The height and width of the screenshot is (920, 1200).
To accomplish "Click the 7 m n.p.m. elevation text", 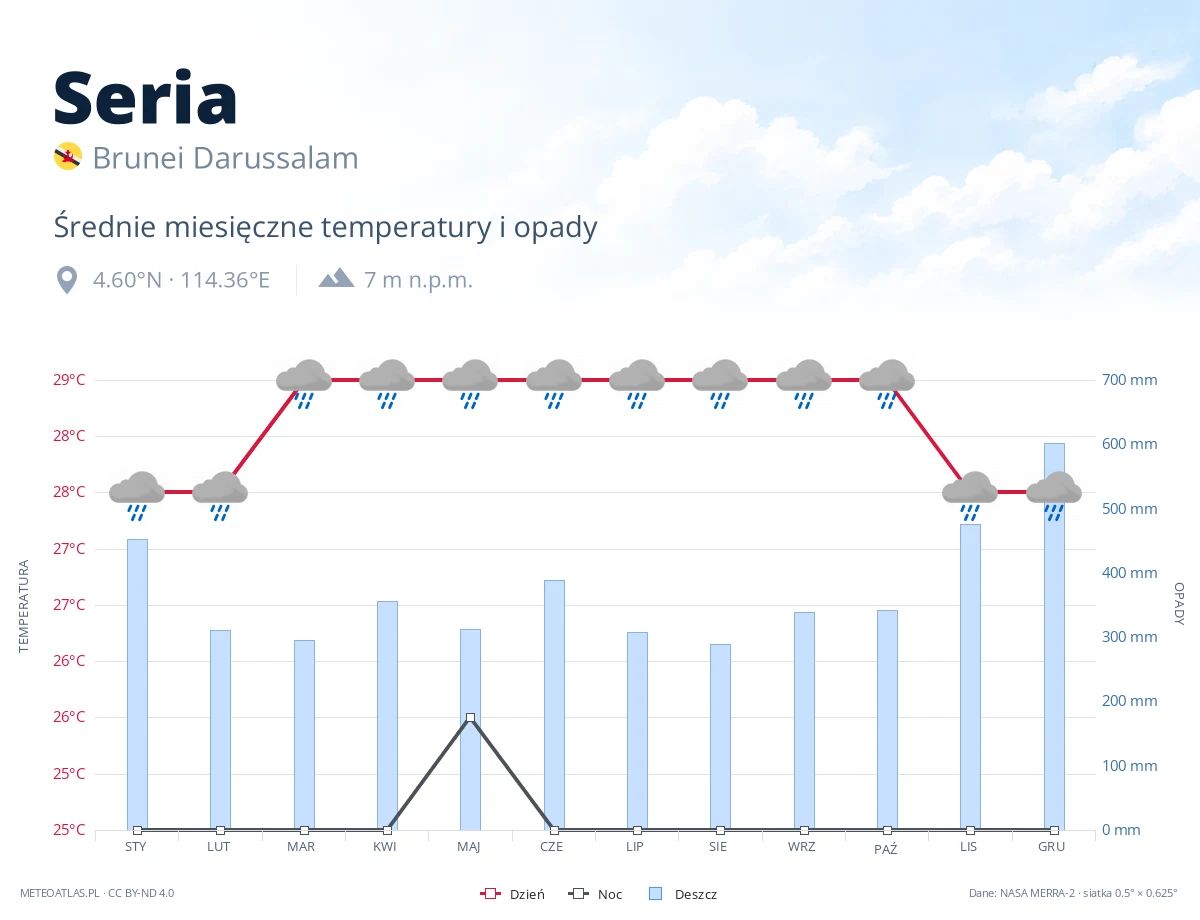I will click(x=418, y=280).
